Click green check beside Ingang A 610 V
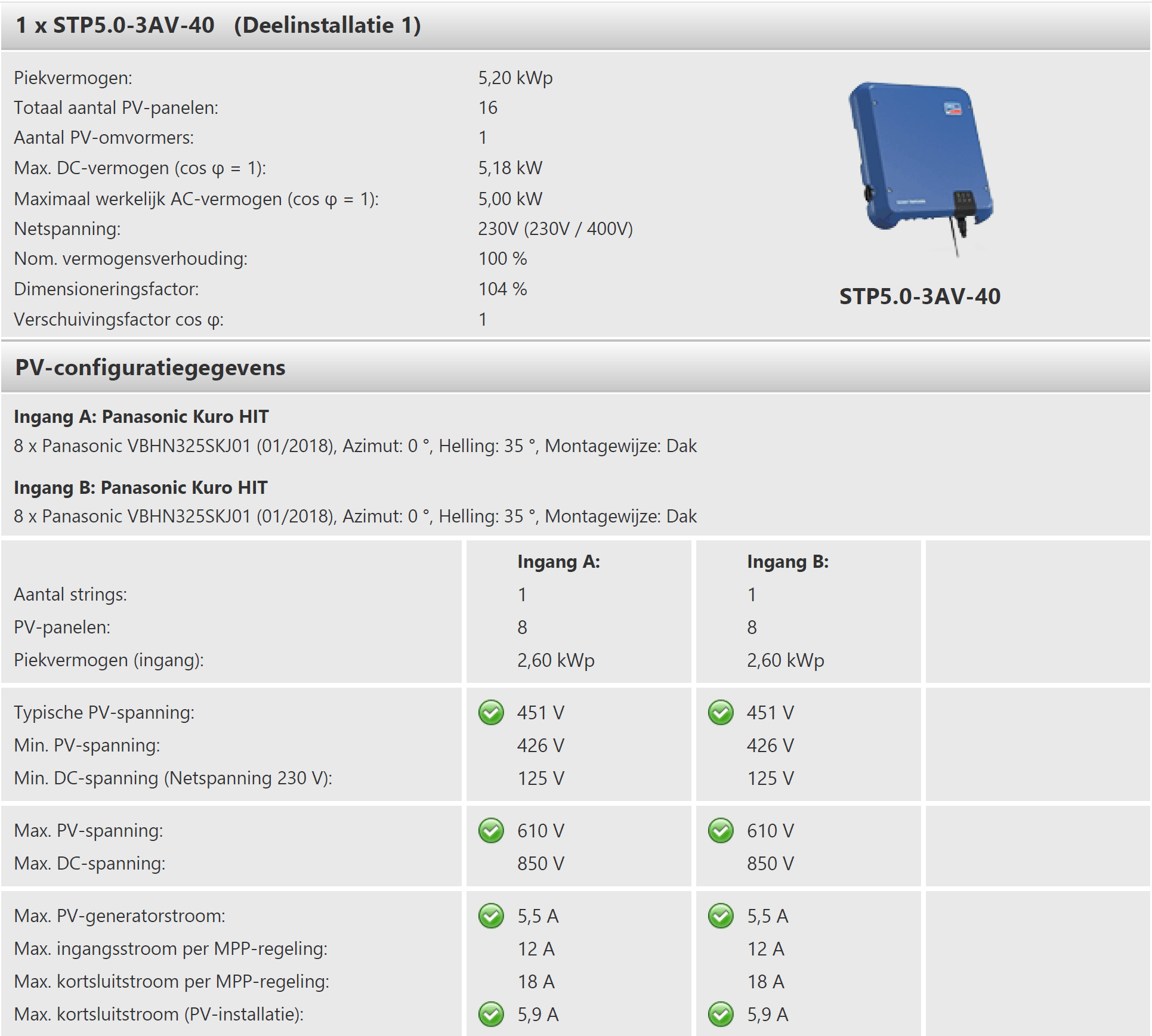This screenshot has width=1152, height=1036. coord(491,830)
